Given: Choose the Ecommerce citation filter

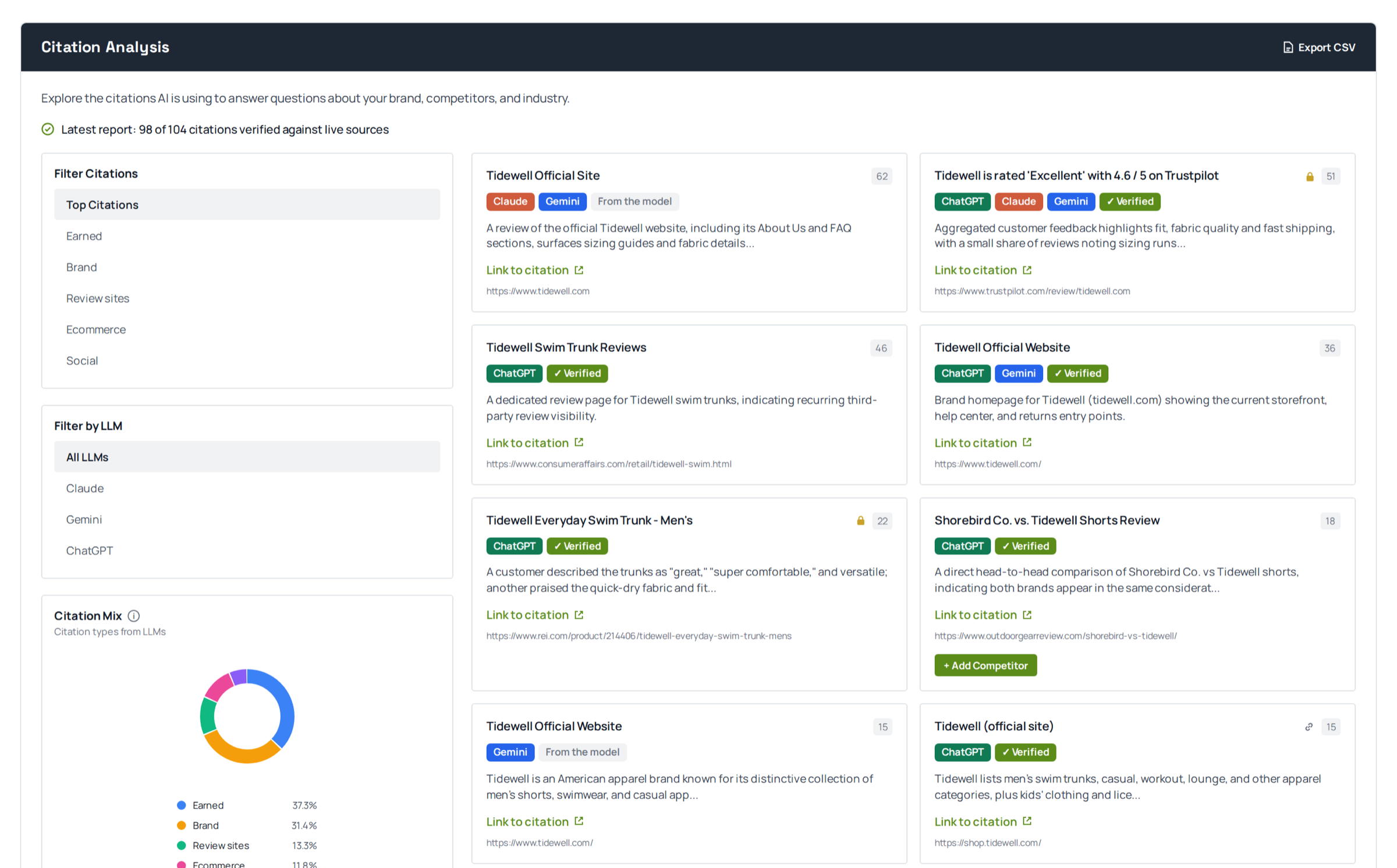Looking at the screenshot, I should (247, 329).
